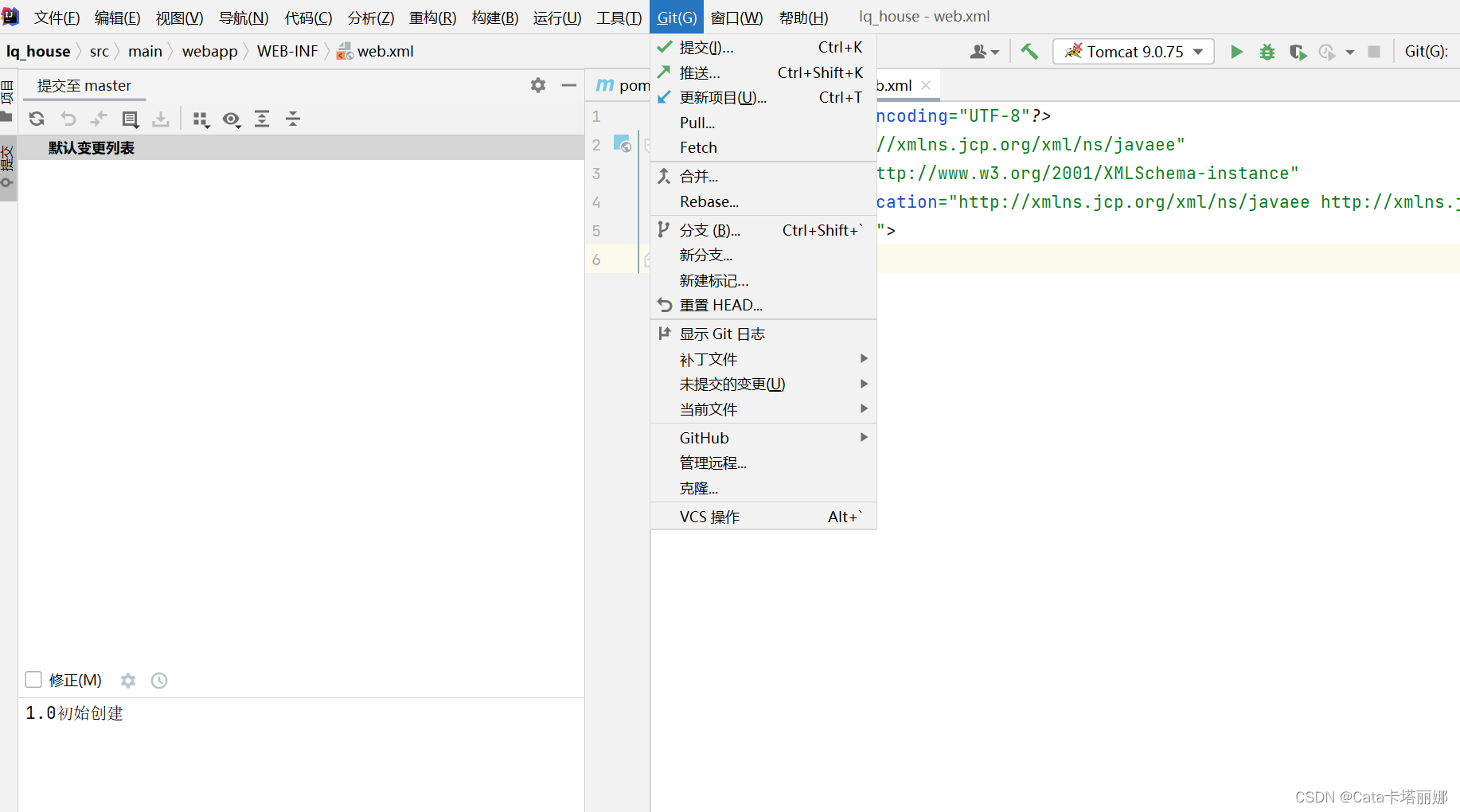Open the Group By icon menu
The height and width of the screenshot is (812, 1460).
[201, 119]
